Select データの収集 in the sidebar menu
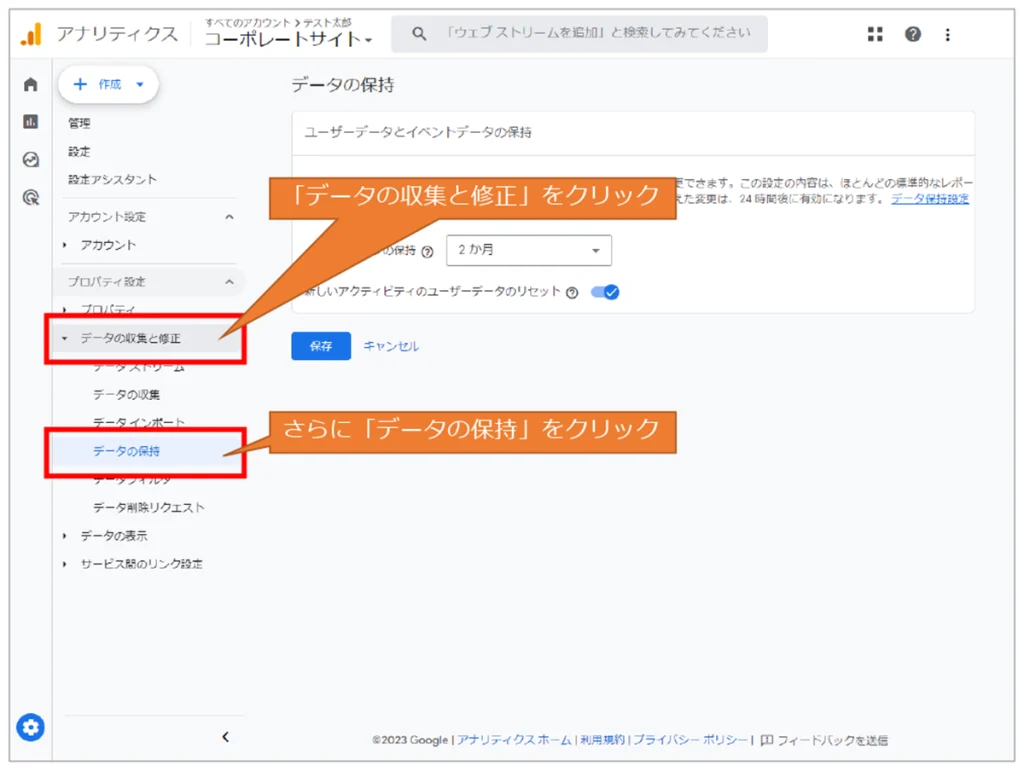 click(127, 395)
